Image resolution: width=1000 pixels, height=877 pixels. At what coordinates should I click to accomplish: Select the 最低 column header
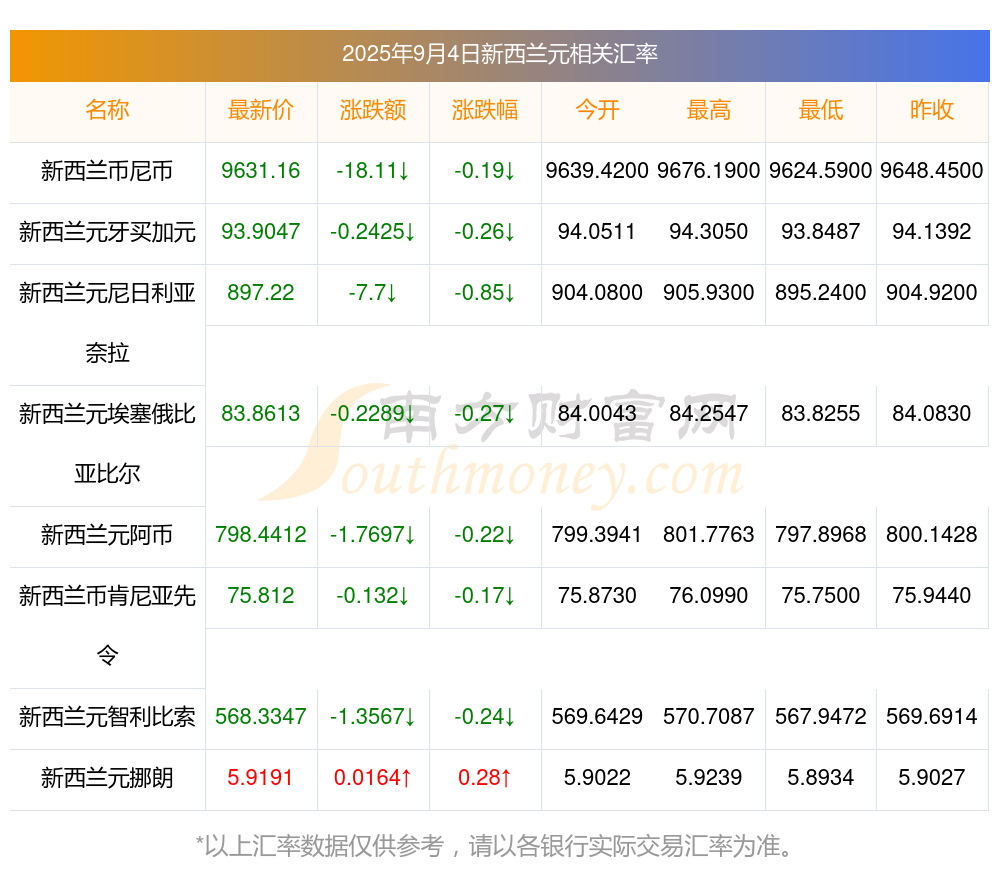point(821,110)
